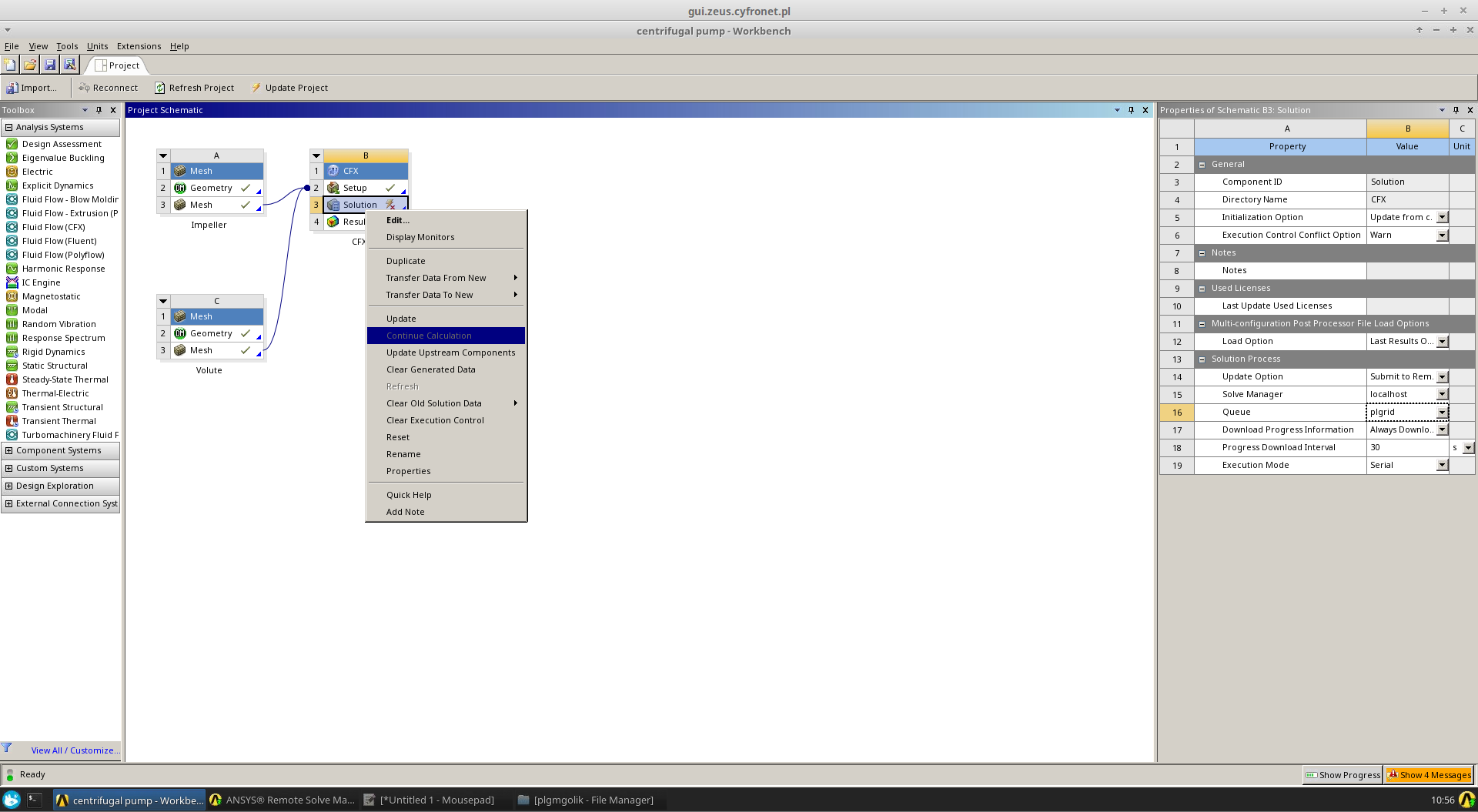Click the Toolbox filter funnel icon
This screenshot has width=1478, height=812.
7,748
